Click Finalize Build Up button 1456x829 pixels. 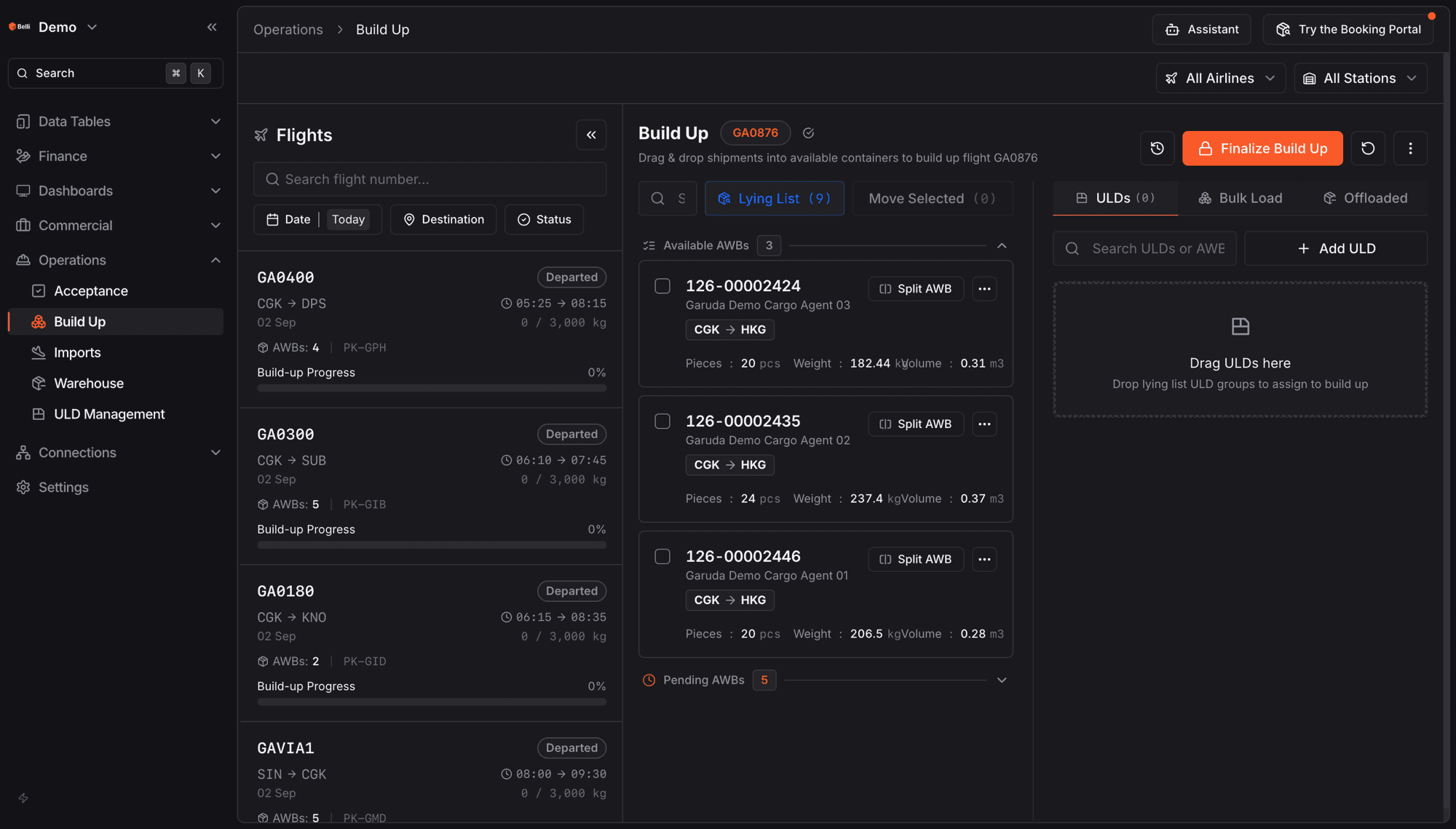tap(1262, 148)
